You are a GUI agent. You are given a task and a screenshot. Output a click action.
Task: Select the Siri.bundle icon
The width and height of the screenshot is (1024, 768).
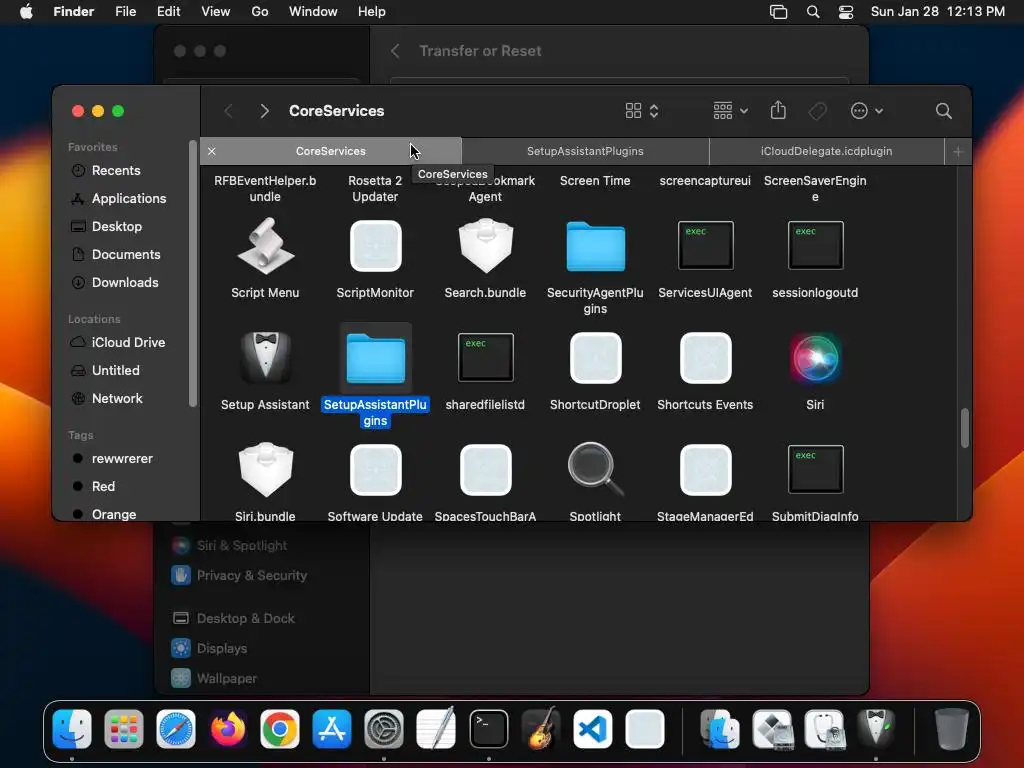(x=265, y=469)
